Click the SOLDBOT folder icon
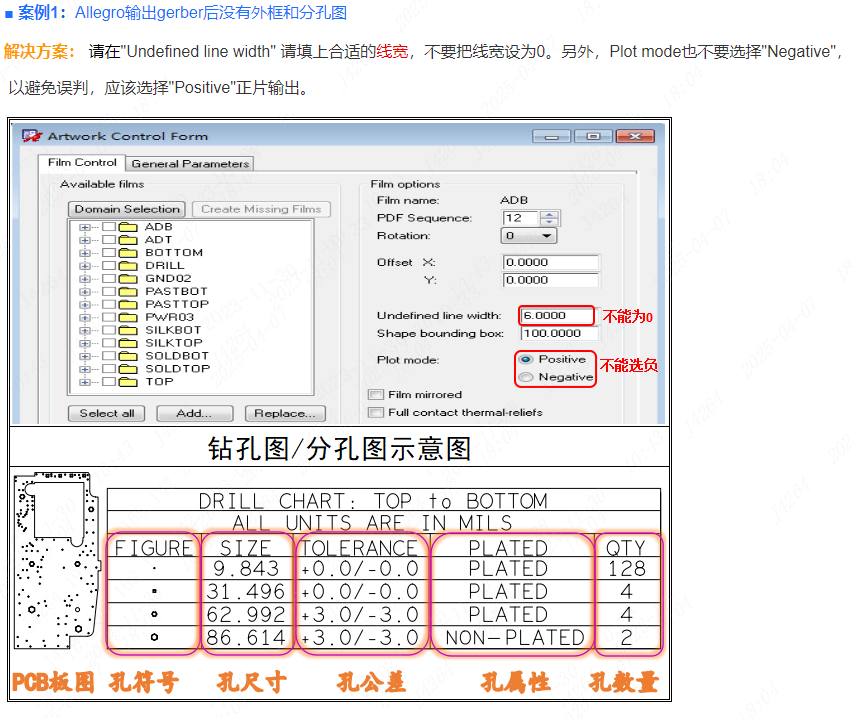Screen dimensions: 851x719 click(128, 356)
